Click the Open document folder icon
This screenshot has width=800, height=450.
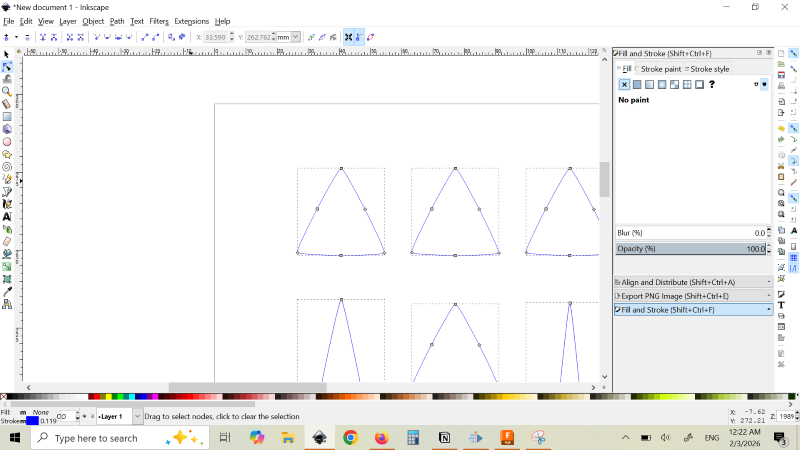(x=781, y=64)
